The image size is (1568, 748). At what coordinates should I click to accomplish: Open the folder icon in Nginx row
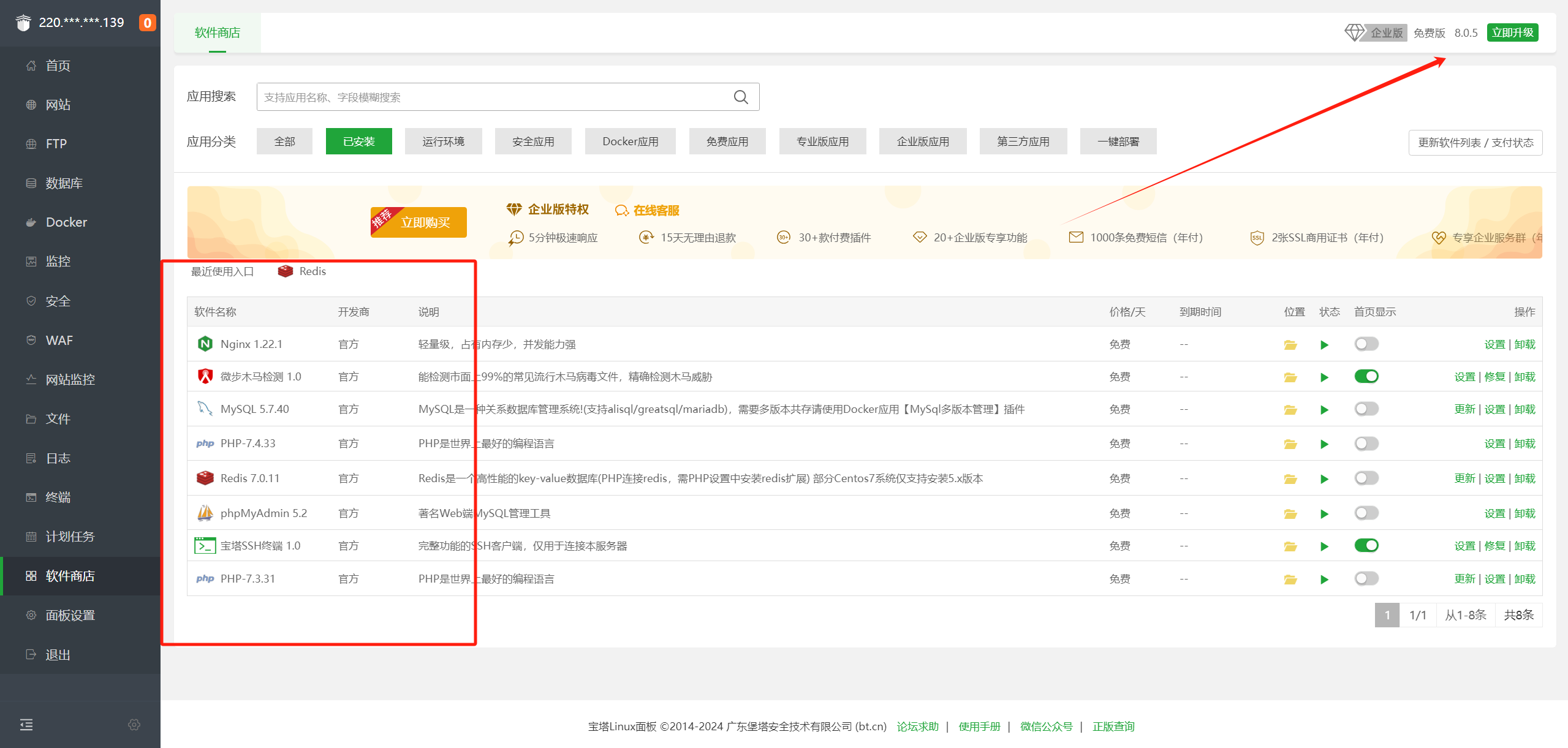[x=1290, y=345]
